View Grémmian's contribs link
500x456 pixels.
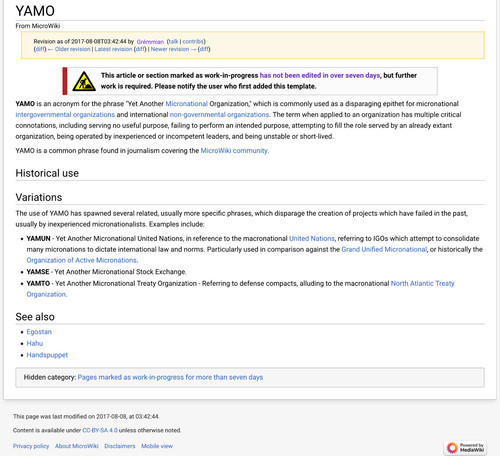pyautogui.click(x=193, y=41)
